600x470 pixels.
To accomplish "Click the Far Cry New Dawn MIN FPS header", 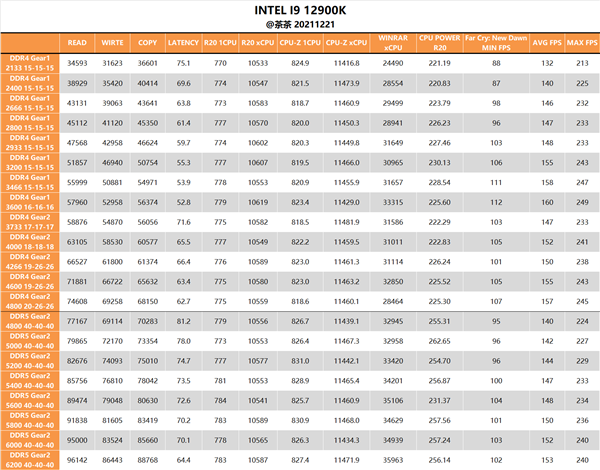I will pyautogui.click(x=496, y=43).
